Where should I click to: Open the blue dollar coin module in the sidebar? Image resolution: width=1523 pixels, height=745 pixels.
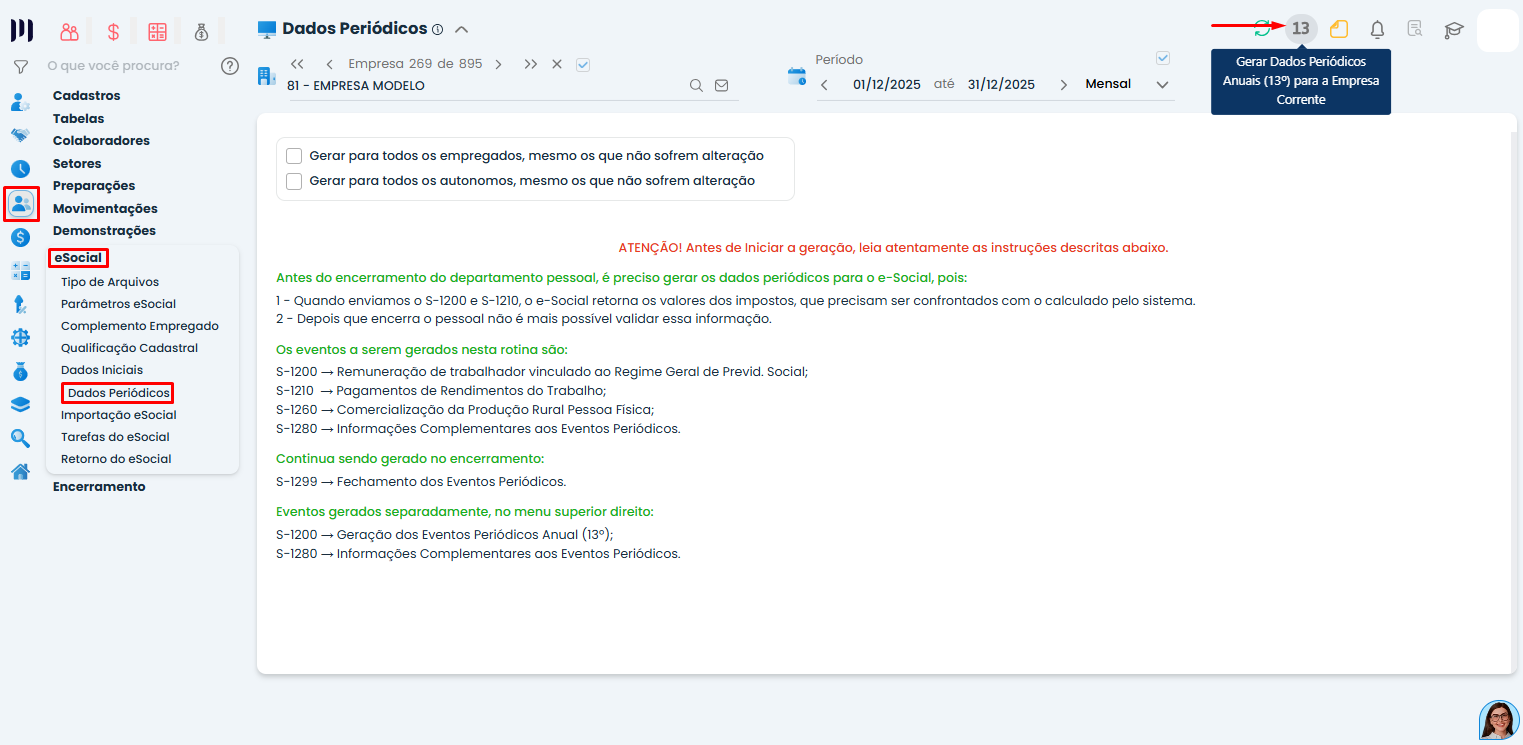coord(20,238)
